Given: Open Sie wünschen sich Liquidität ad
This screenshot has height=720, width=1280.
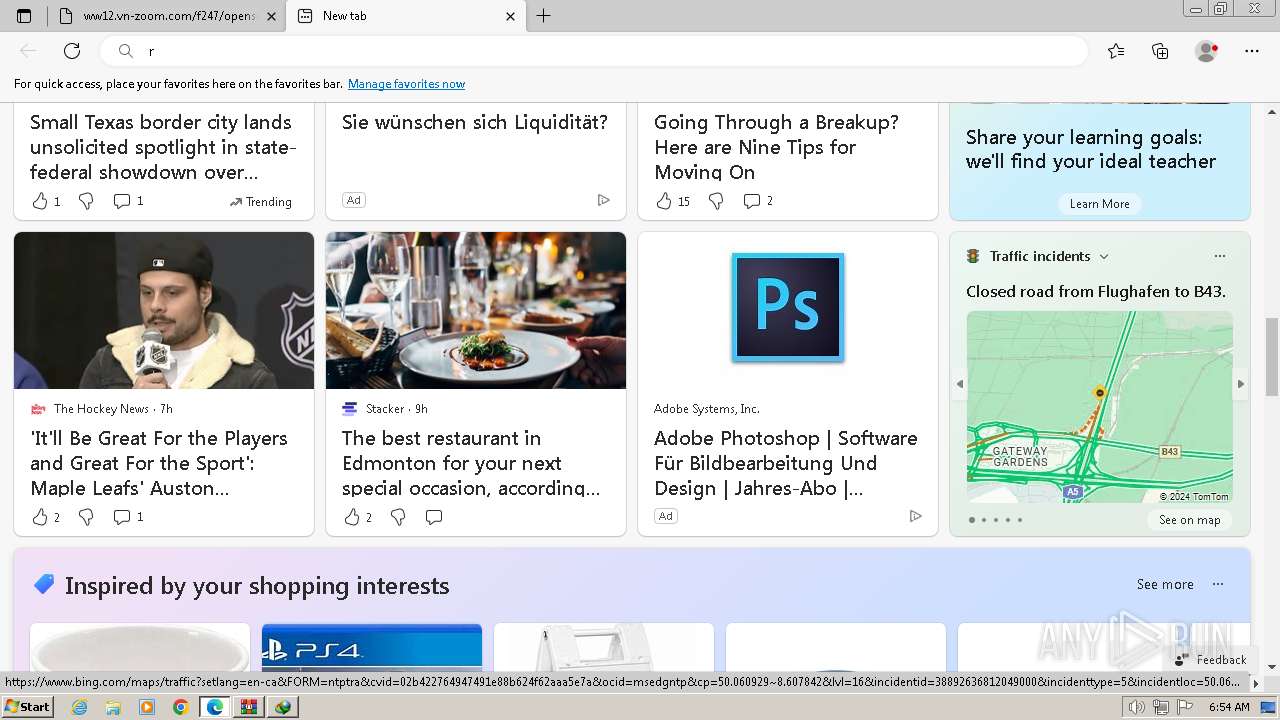Looking at the screenshot, I should point(475,123).
